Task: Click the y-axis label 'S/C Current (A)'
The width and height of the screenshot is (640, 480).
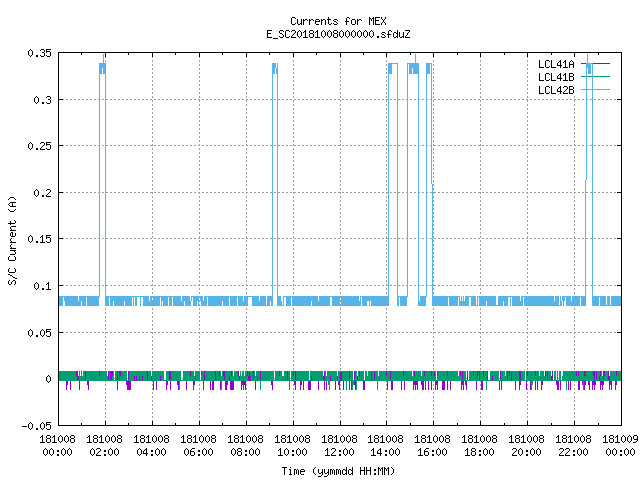Action: point(12,240)
